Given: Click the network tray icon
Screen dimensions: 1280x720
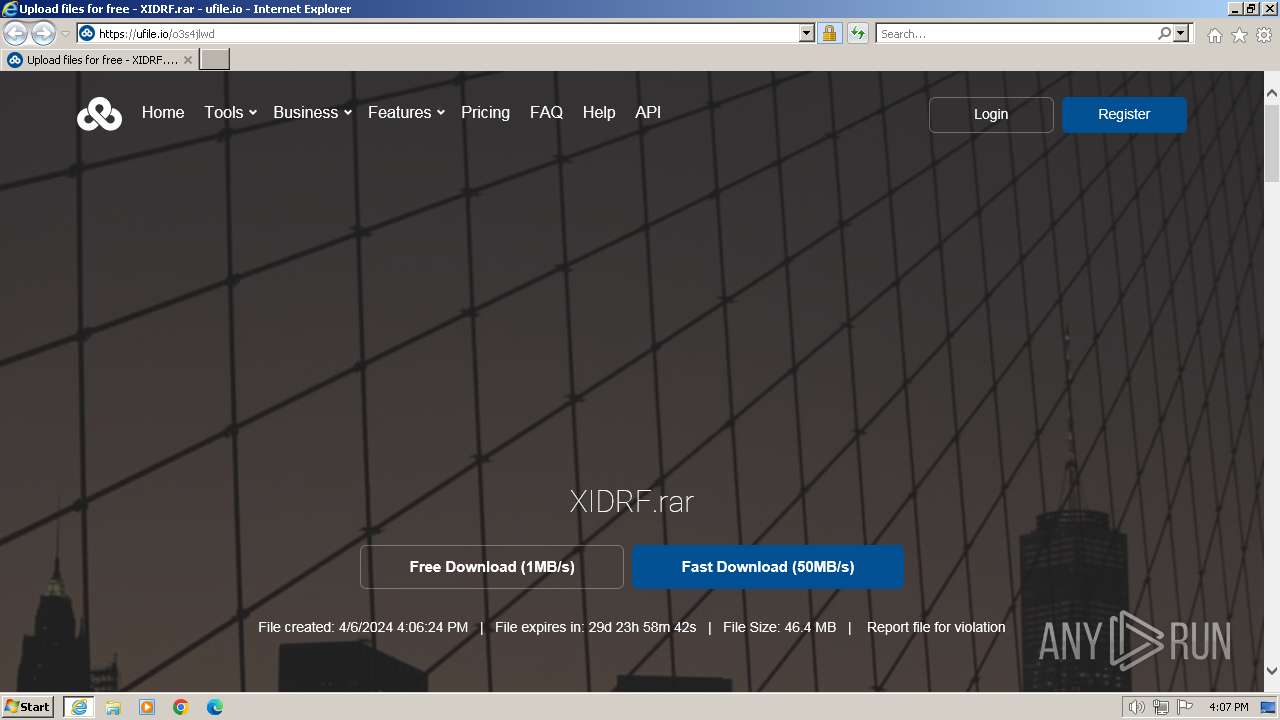Looking at the screenshot, I should pyautogui.click(x=1160, y=707).
